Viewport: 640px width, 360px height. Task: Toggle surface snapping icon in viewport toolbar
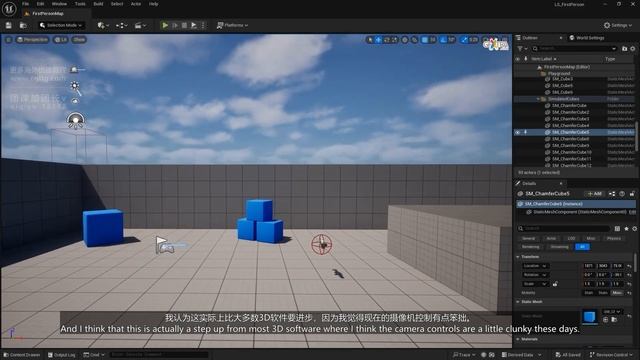click(414, 40)
